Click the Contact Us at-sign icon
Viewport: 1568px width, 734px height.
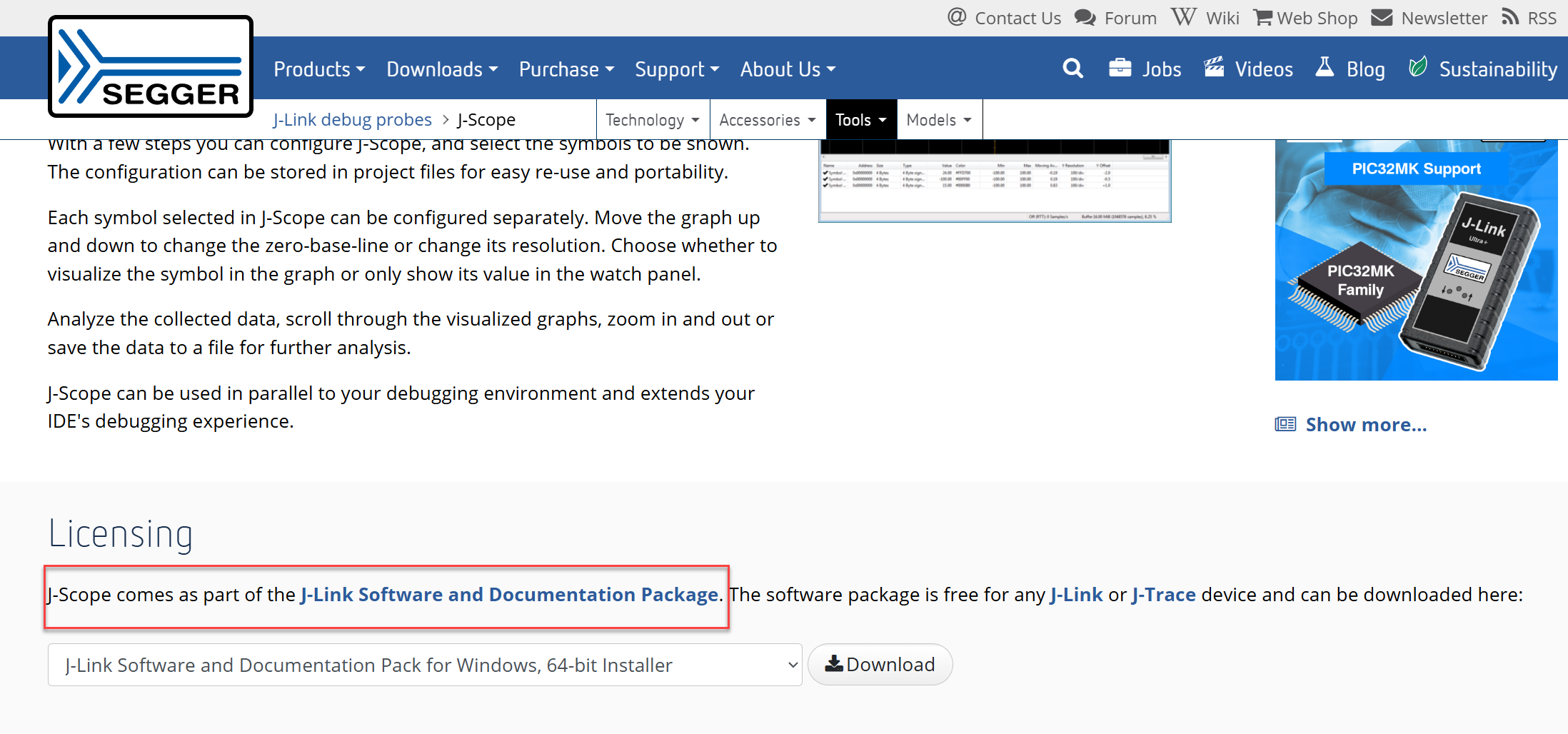(x=957, y=16)
